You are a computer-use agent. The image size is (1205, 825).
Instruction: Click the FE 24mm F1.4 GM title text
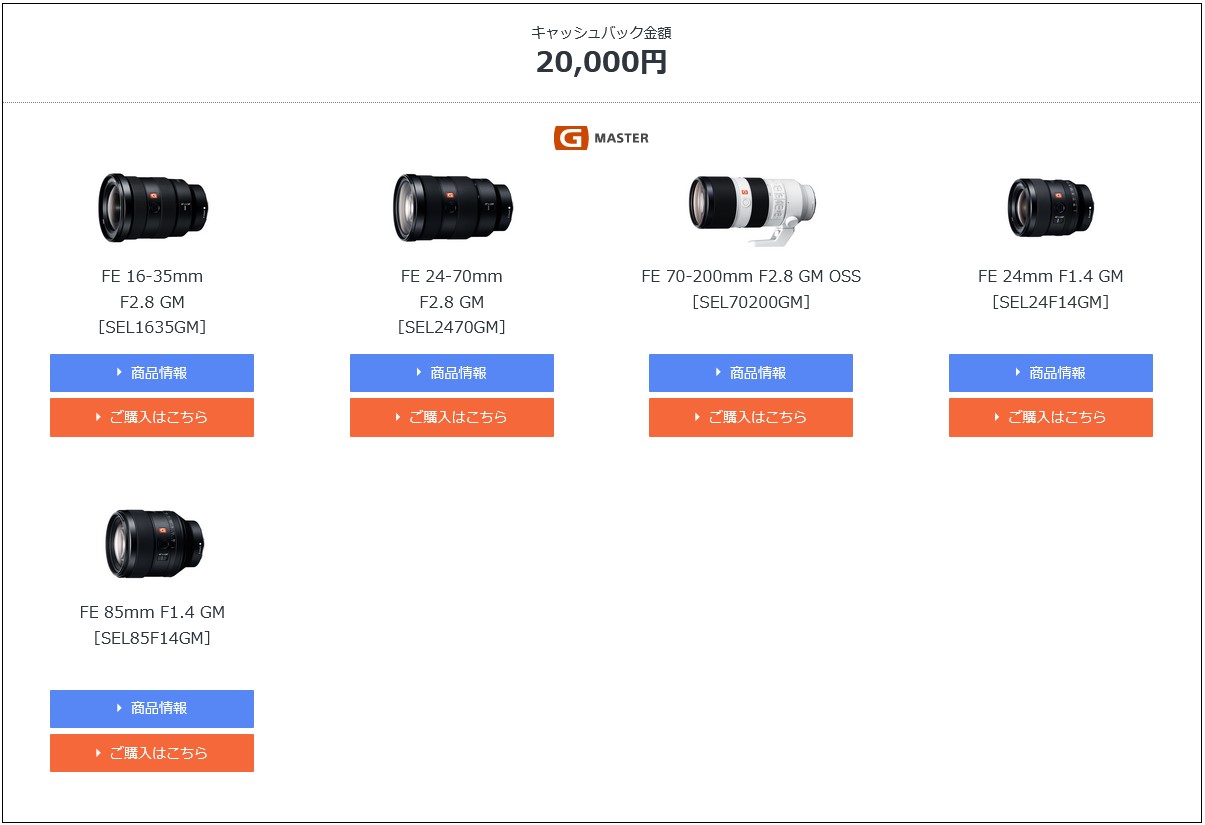1051,276
